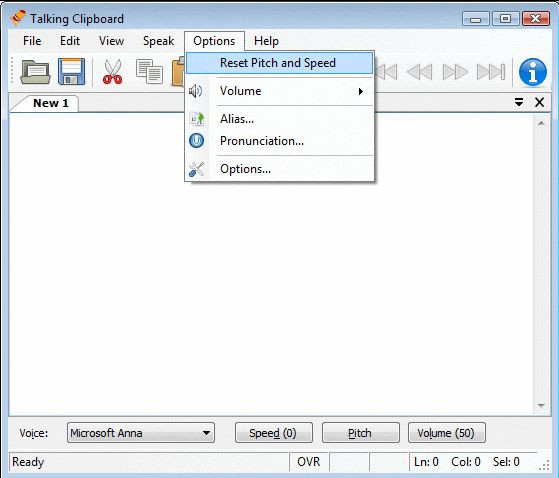Click the Copy documents icon

149,71
